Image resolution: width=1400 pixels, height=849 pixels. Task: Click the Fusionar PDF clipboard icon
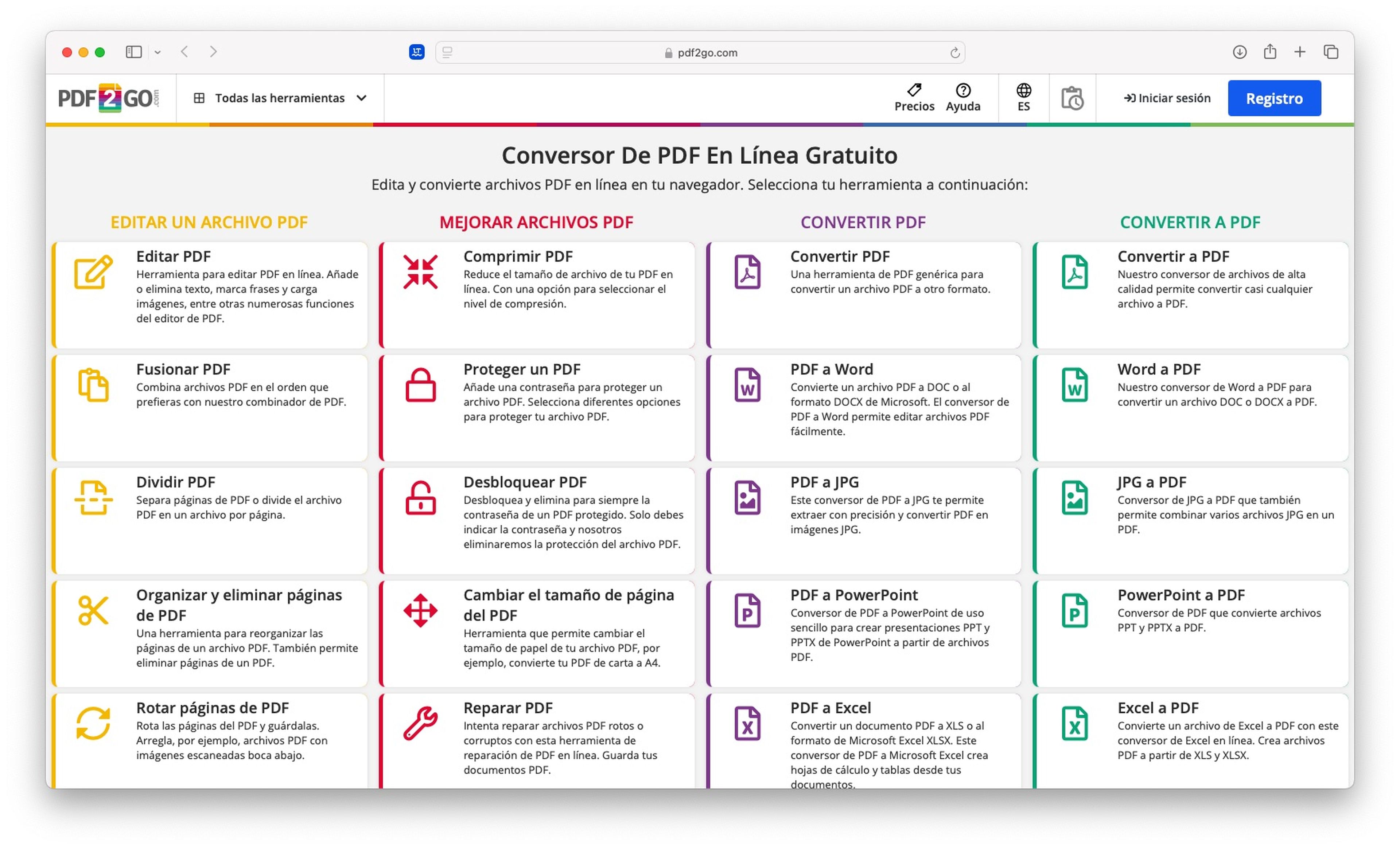93,385
